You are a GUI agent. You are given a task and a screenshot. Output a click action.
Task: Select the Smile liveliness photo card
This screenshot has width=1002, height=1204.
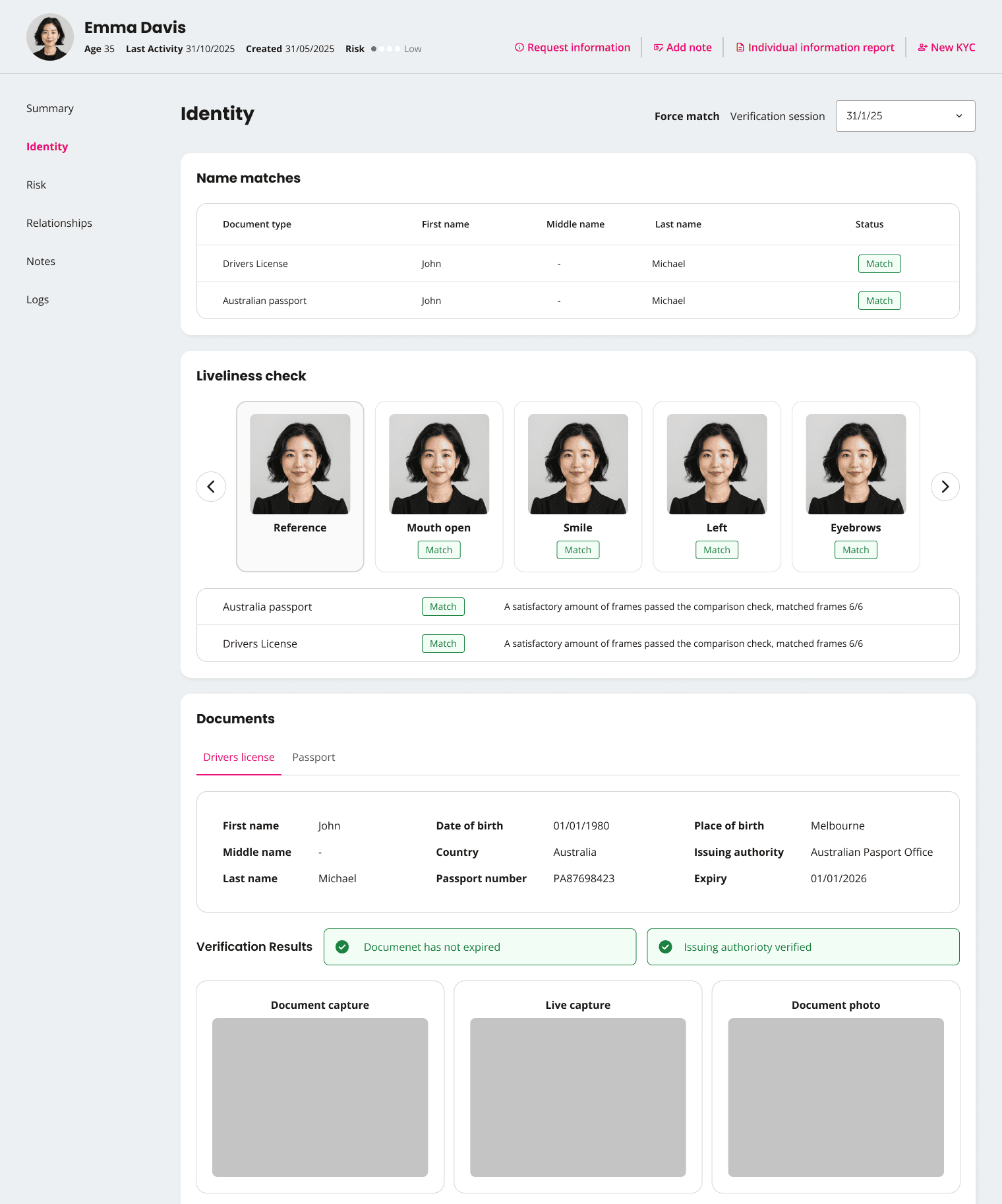577,486
